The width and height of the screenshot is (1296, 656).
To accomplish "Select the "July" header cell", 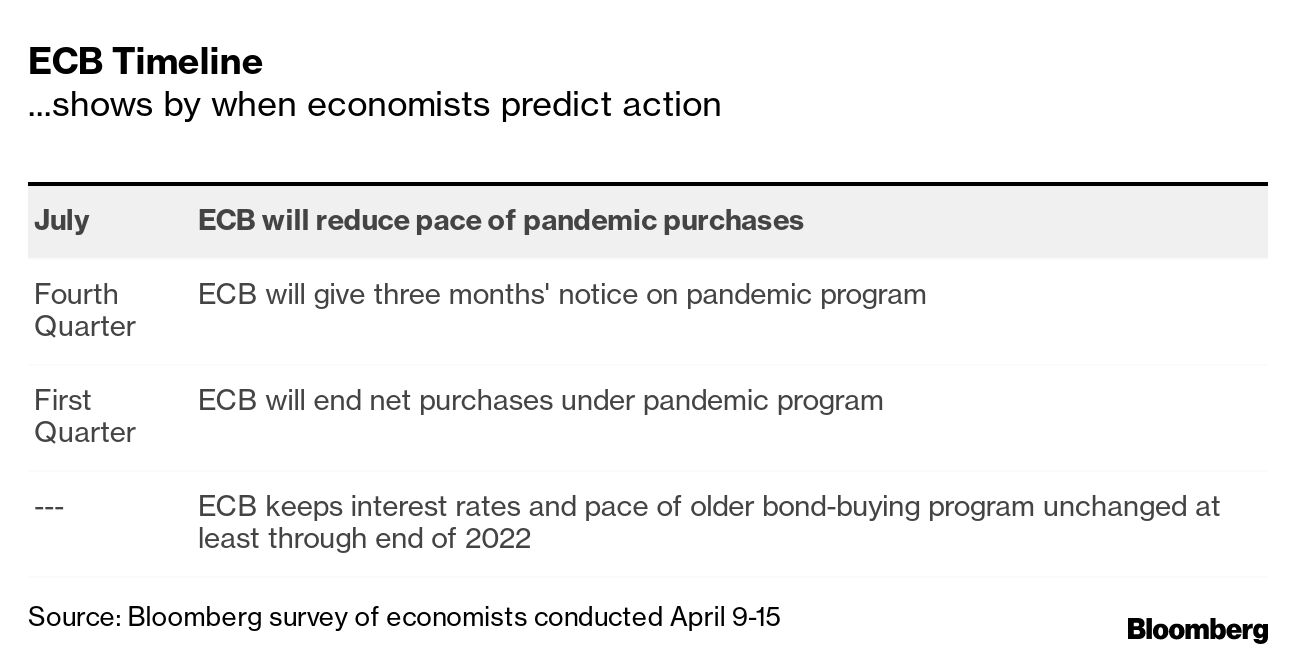I will pyautogui.click(x=61, y=221).
